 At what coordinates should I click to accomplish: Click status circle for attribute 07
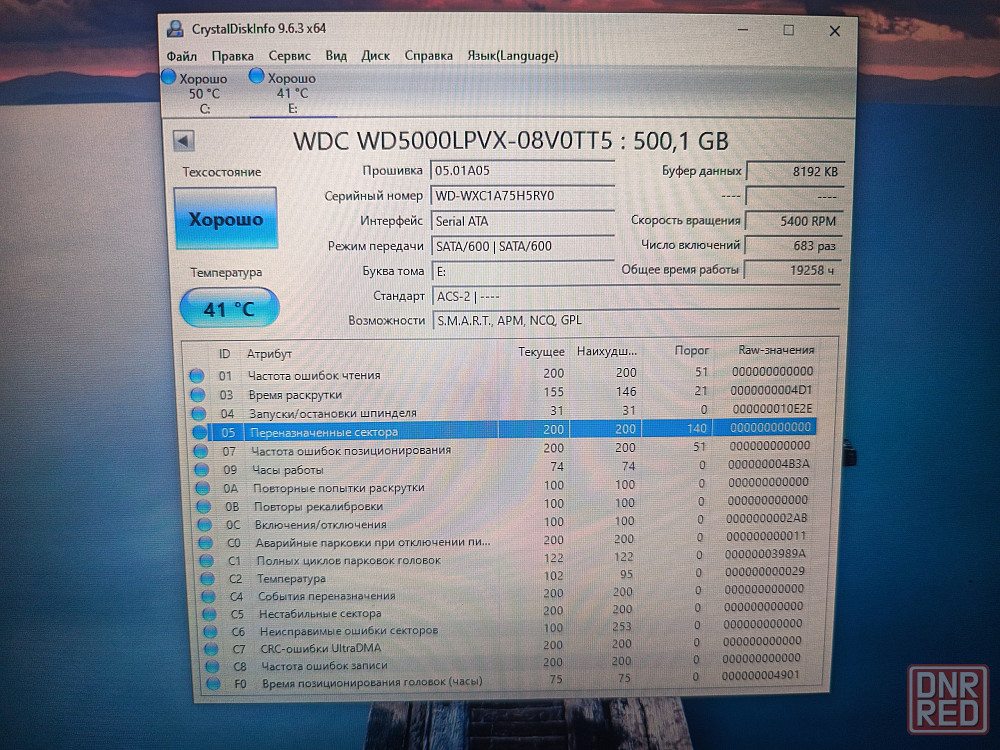[201, 451]
